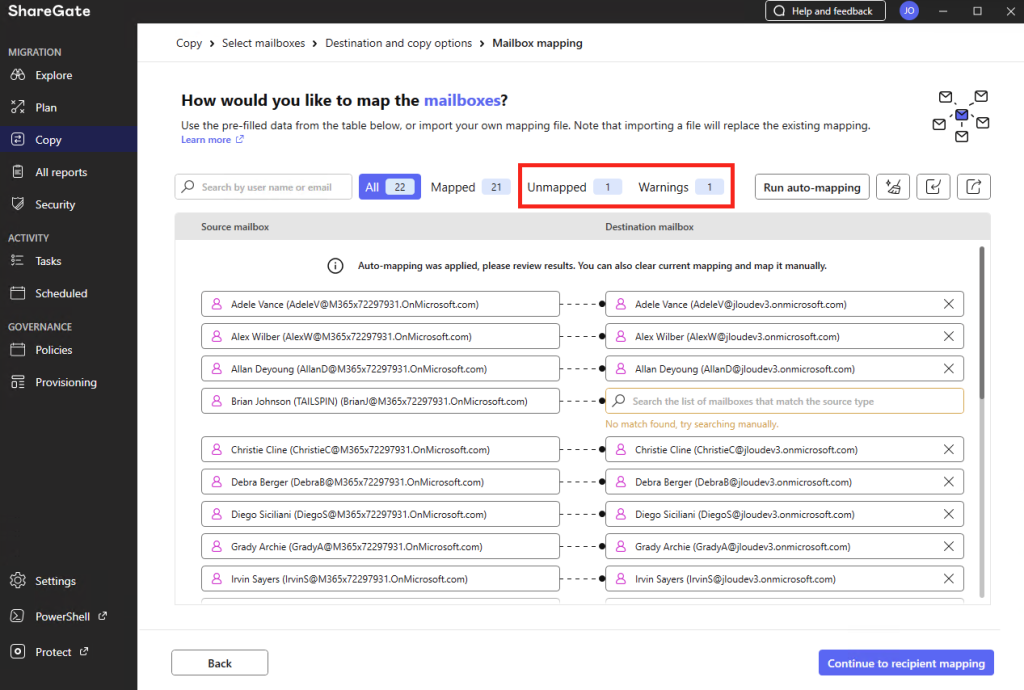Viewport: 1024px width, 690px height.
Task: Remove Irvin Sayers destination mapping
Action: click(x=948, y=579)
